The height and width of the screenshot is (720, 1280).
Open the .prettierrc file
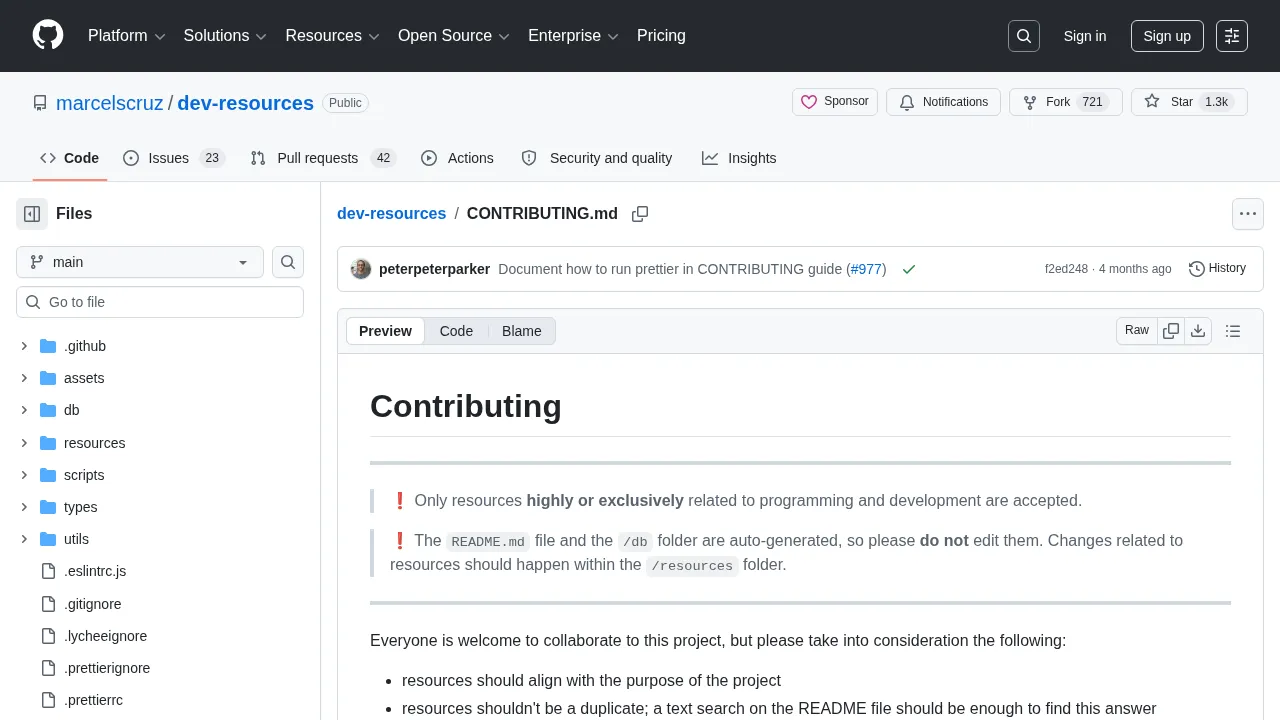(93, 700)
